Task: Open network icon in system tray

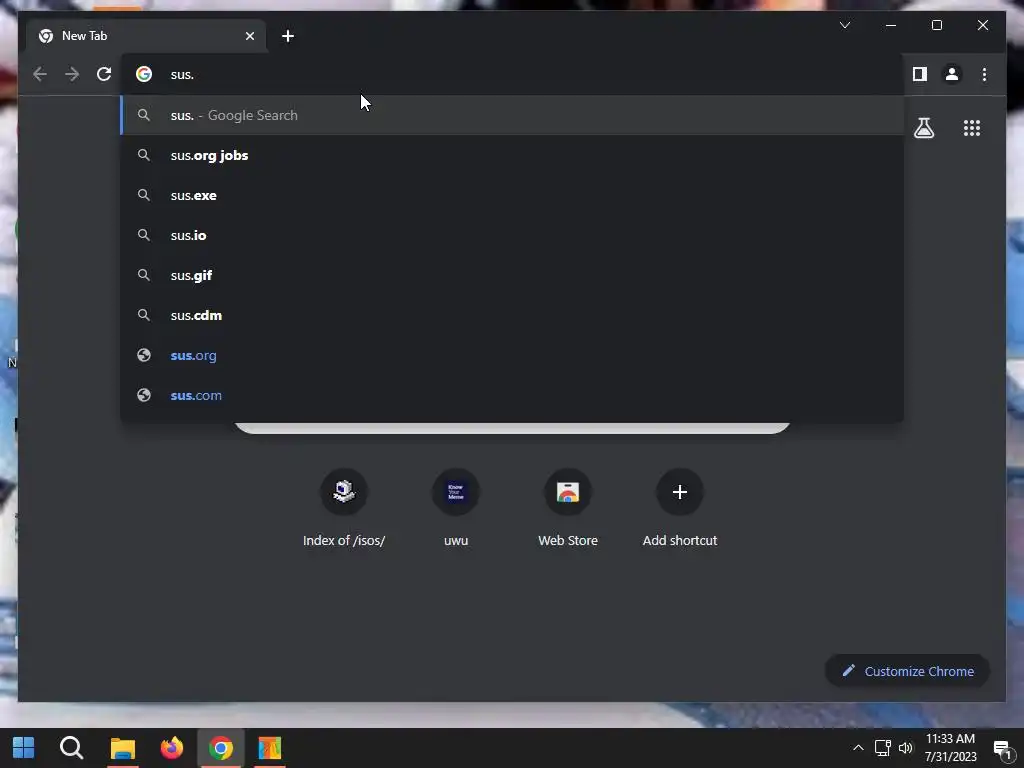Action: point(882,748)
